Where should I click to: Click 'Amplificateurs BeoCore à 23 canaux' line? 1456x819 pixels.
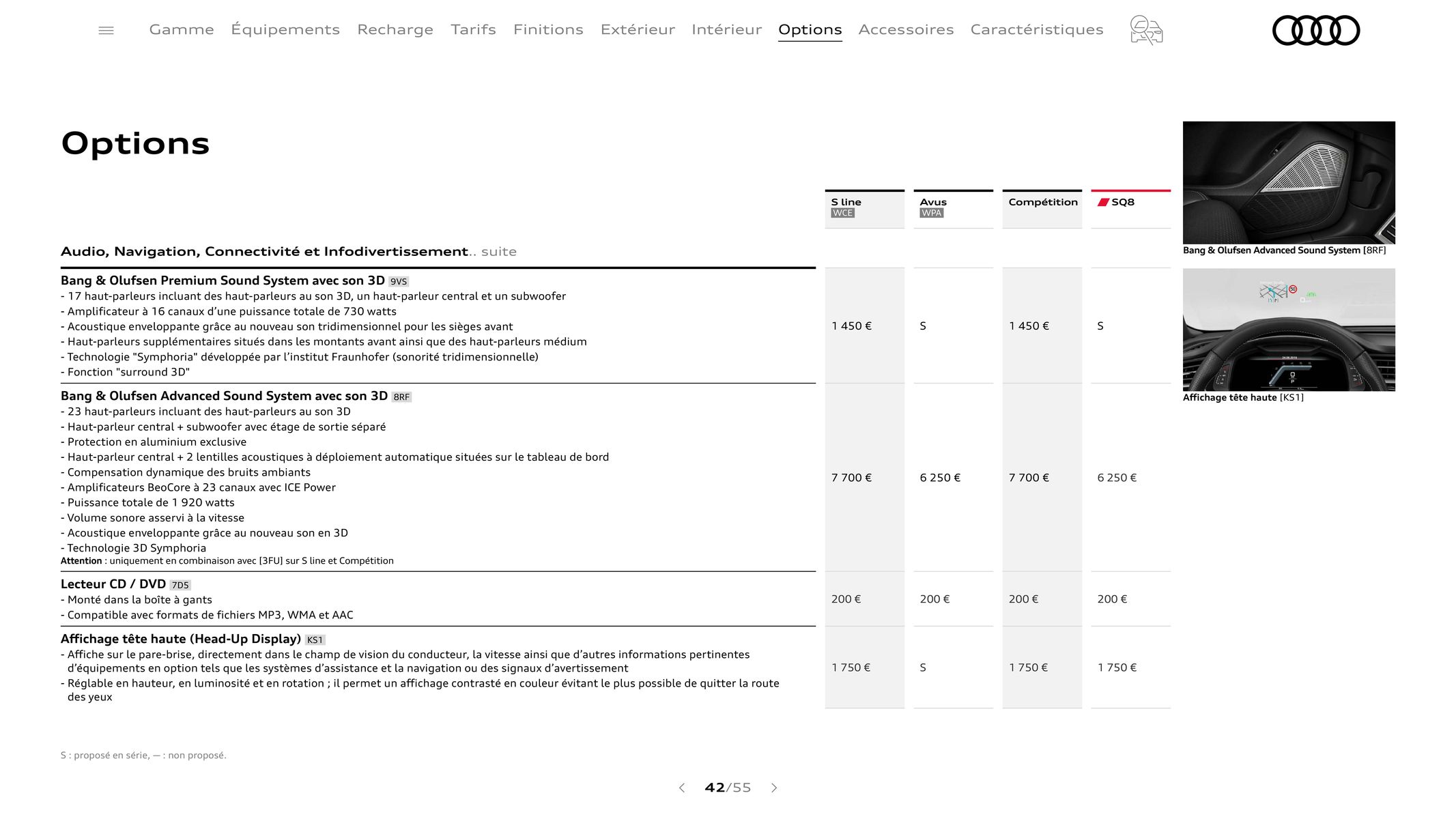click(199, 487)
